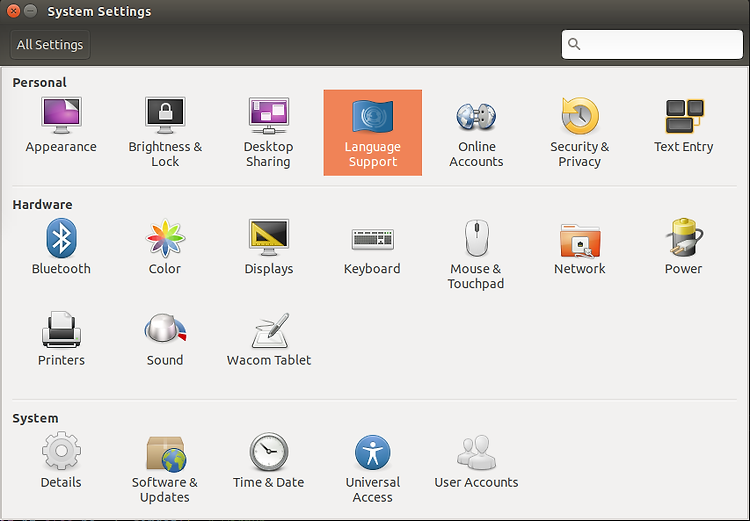Open Brightness & Lock settings
Screen dimensions: 750x521
(x=165, y=132)
